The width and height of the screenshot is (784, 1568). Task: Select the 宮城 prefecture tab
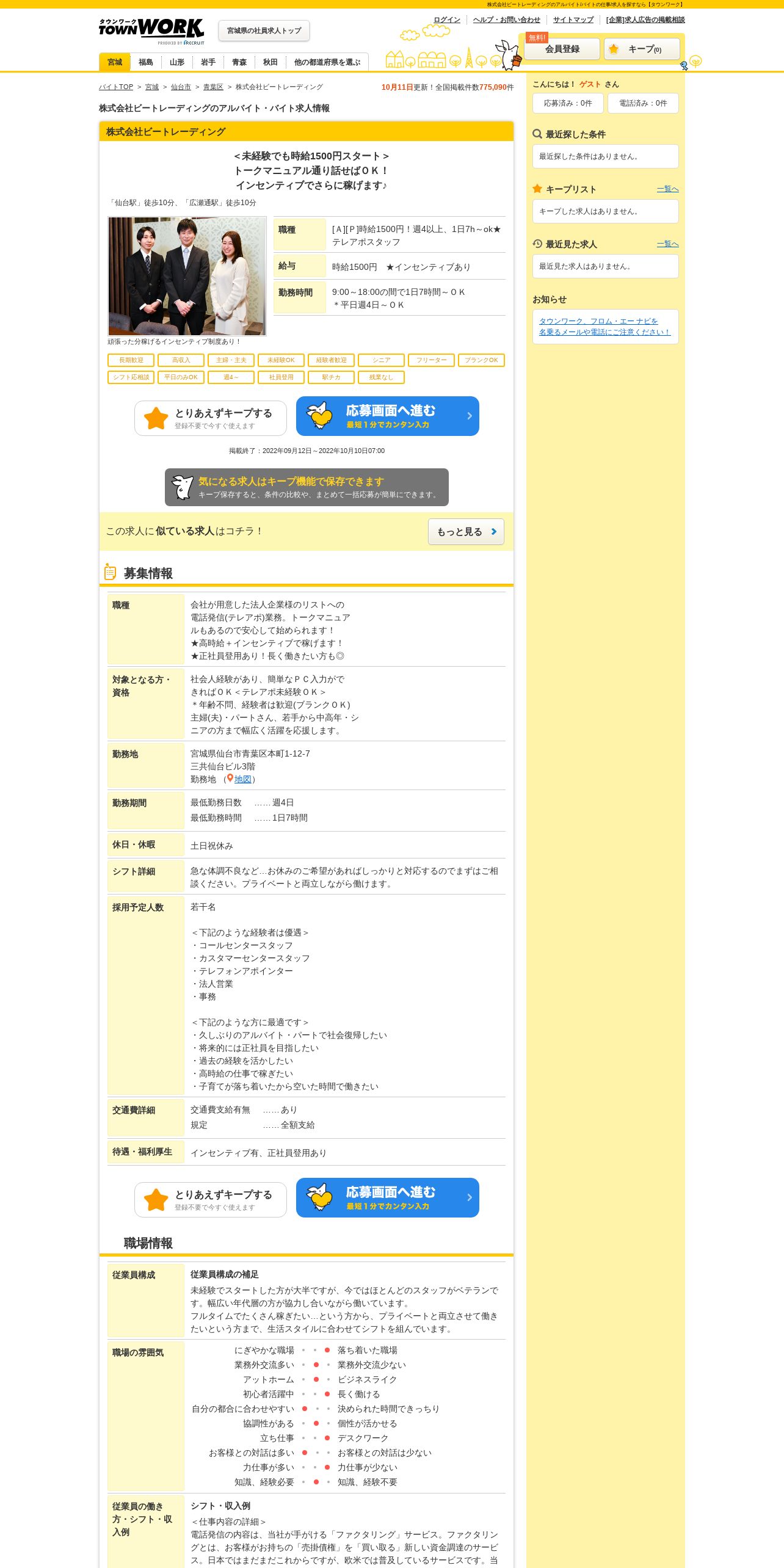115,62
